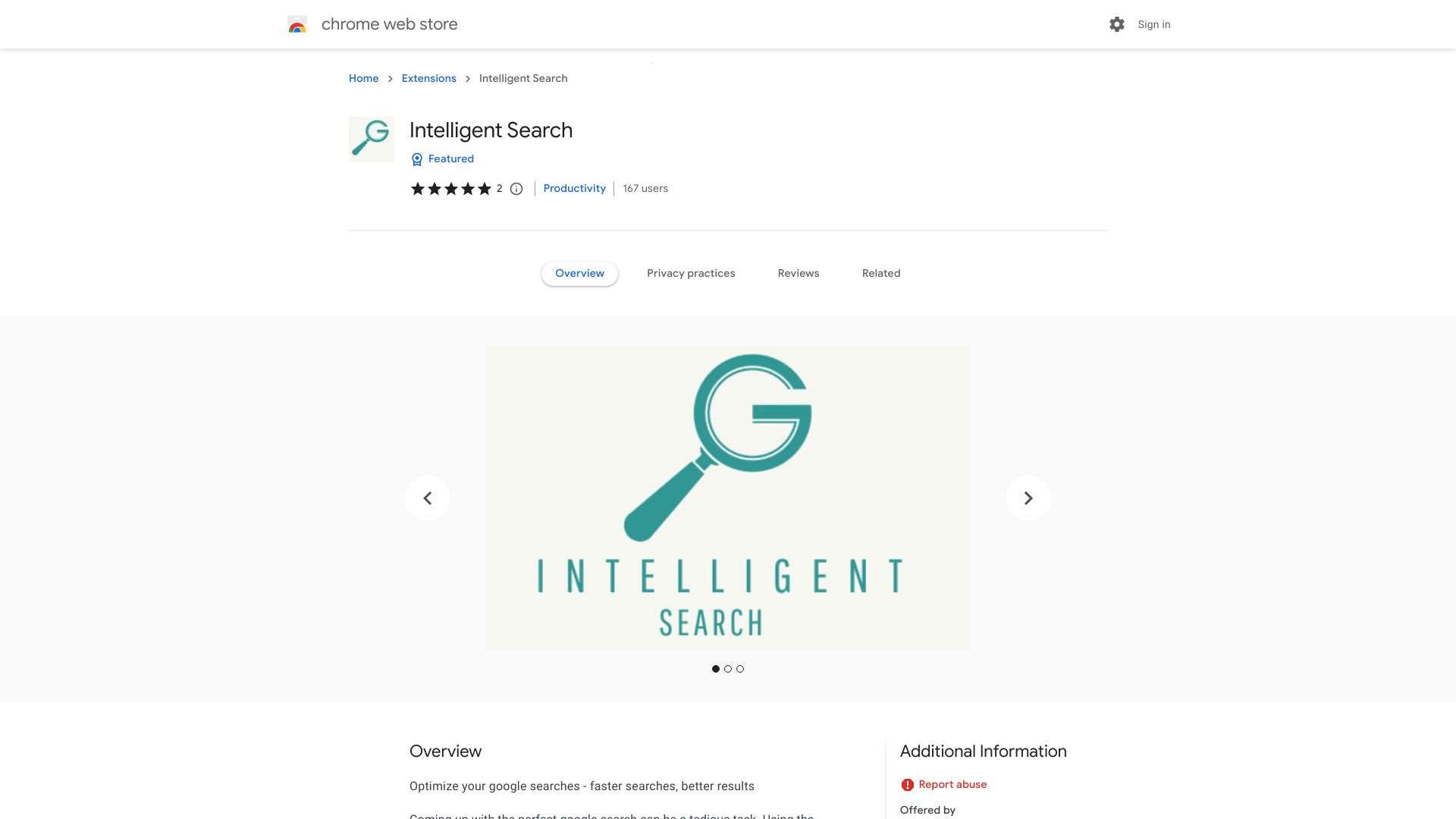Click the Intelligent Search extension icon
This screenshot has height=819, width=1456.
click(371, 139)
